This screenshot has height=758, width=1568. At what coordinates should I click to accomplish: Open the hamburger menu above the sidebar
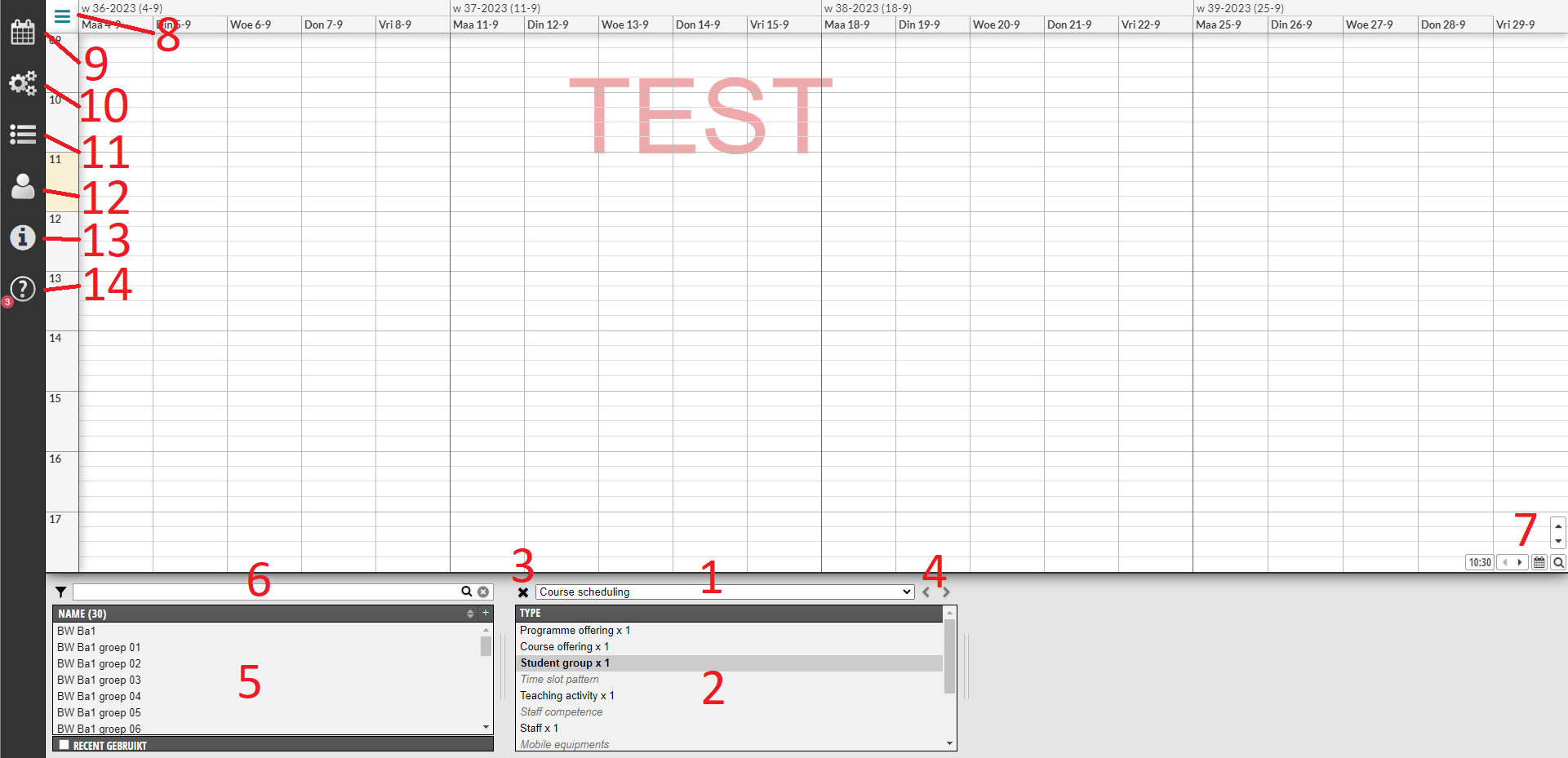pyautogui.click(x=62, y=16)
